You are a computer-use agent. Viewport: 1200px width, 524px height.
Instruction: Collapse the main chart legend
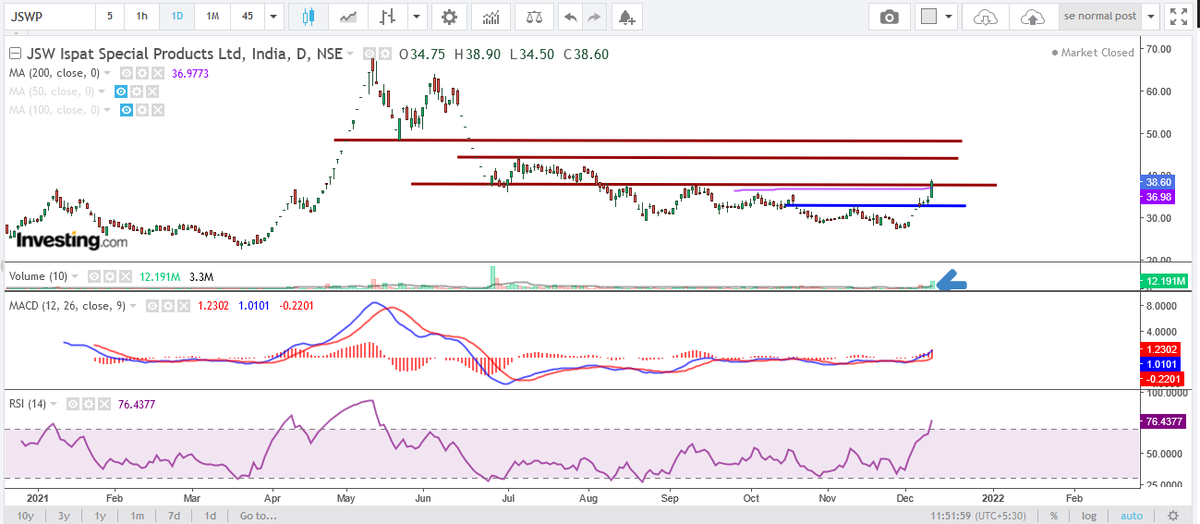coord(14,54)
